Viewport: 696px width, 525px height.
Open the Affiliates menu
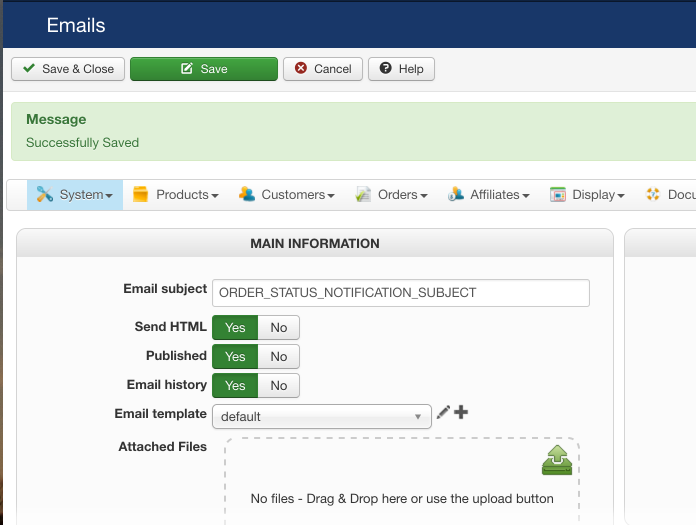pyautogui.click(x=489, y=195)
